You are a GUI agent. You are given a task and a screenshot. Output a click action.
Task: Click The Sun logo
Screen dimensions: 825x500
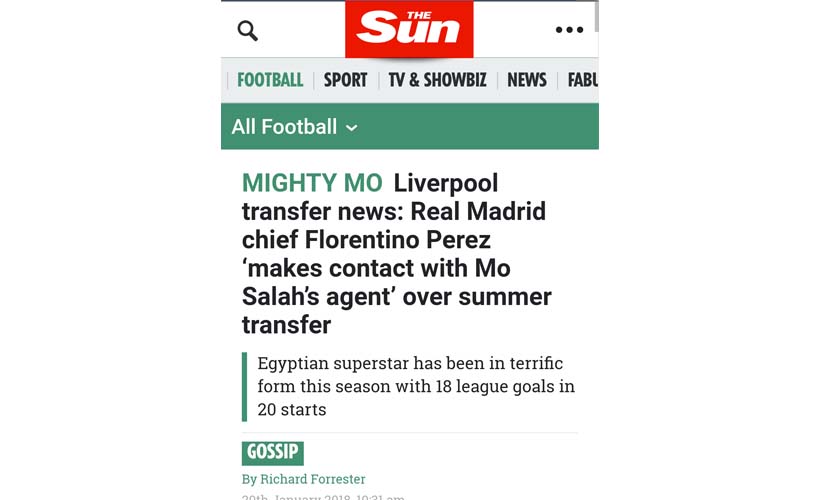(409, 29)
